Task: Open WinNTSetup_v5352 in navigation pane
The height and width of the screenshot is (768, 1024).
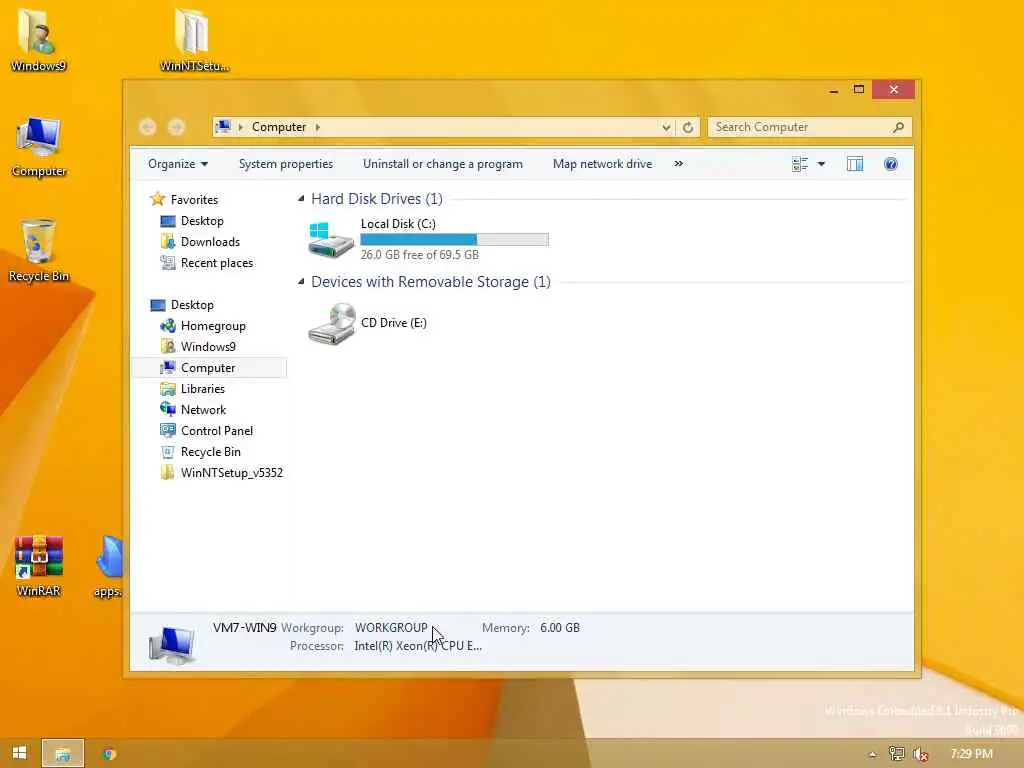Action: point(231,473)
